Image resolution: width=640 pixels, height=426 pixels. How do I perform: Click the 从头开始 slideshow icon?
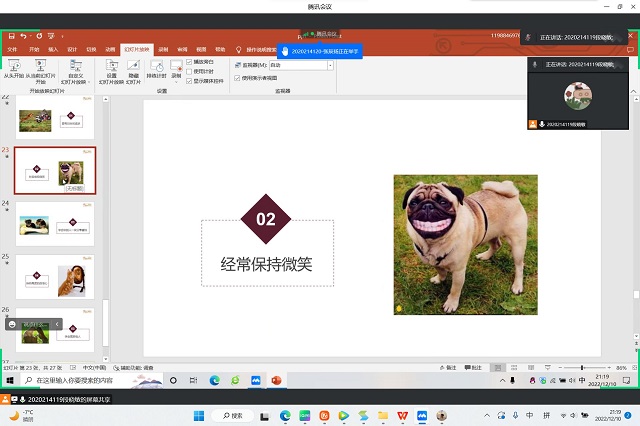pyautogui.click(x=14, y=68)
